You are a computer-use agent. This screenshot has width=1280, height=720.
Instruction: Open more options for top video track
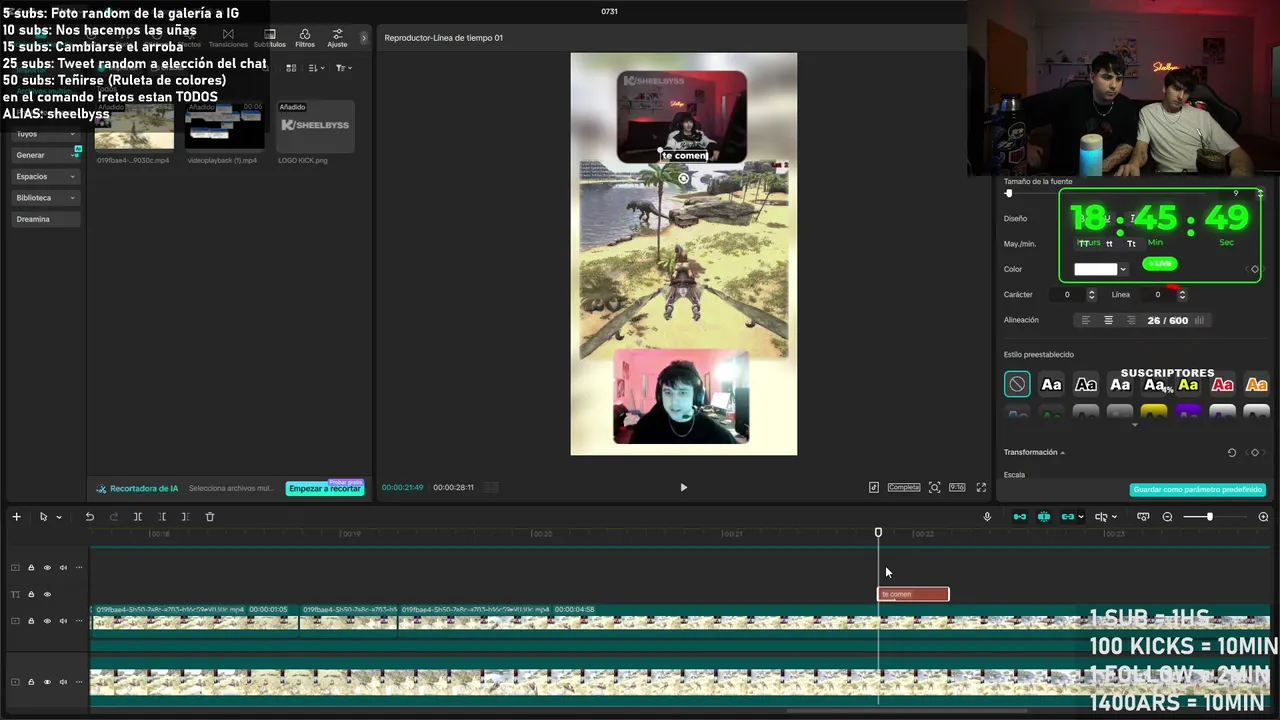tap(79, 568)
